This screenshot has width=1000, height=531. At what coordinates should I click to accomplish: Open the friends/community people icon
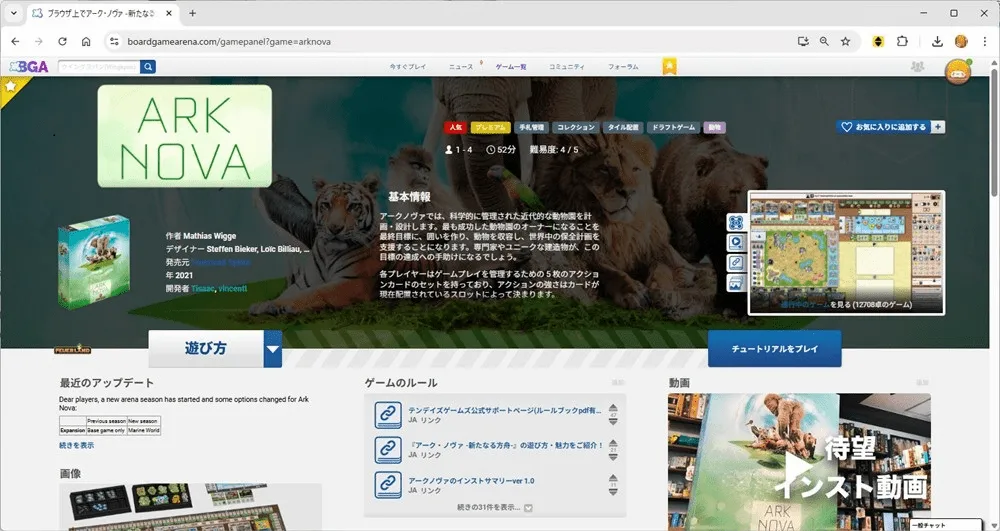click(917, 66)
